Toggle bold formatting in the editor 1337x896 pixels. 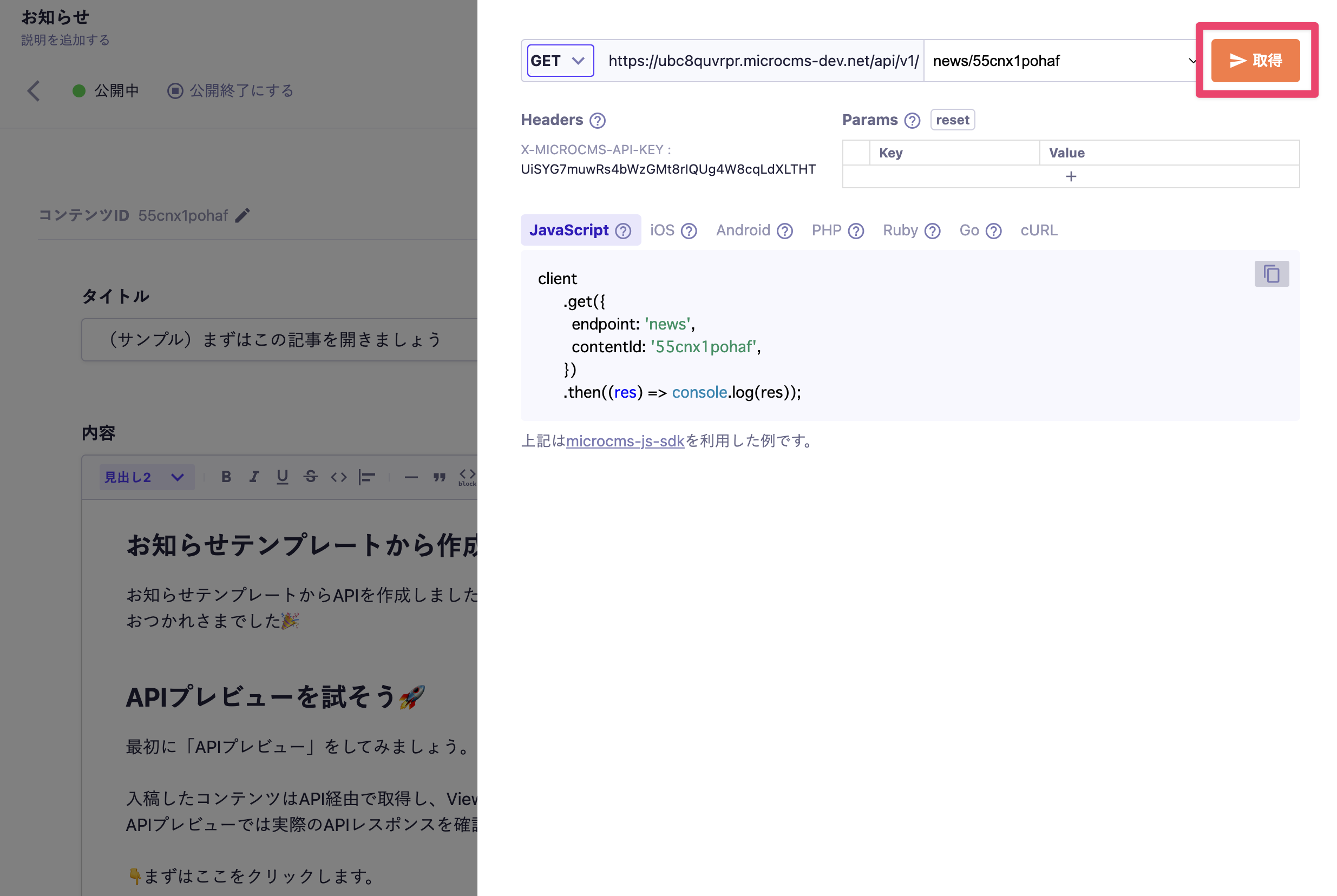[x=226, y=477]
